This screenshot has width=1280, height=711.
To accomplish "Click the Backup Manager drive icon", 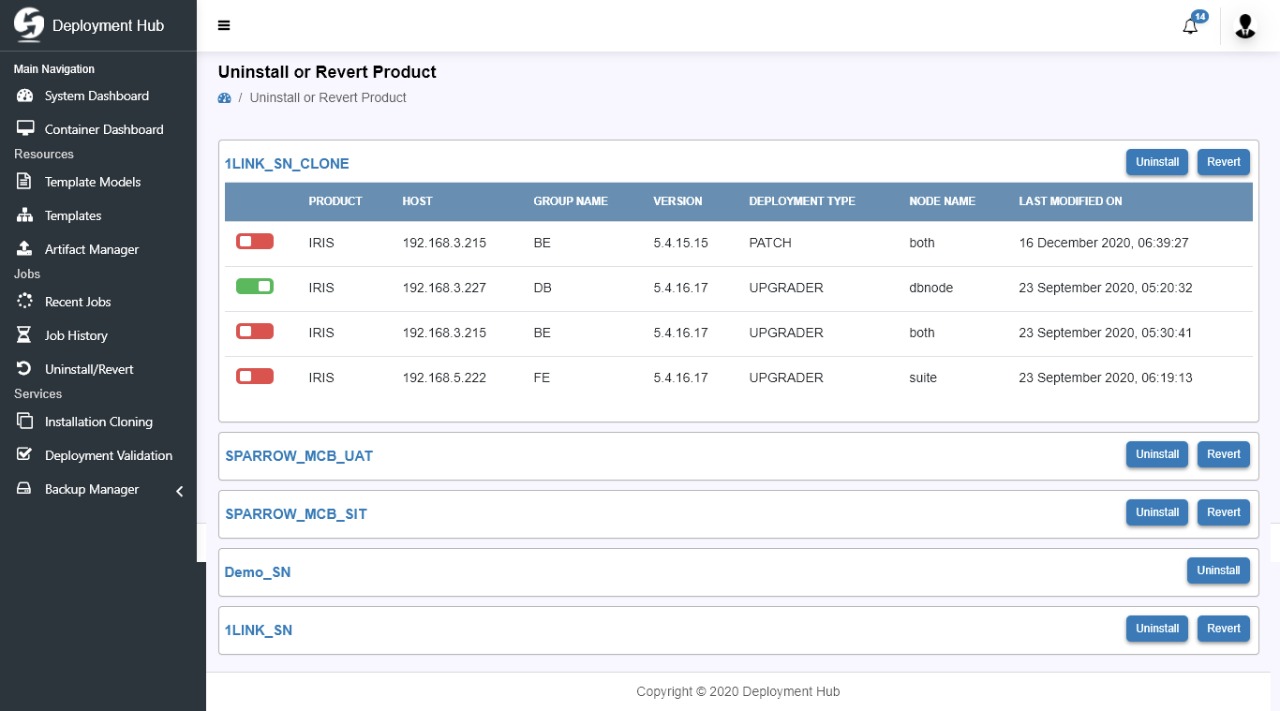I will (x=25, y=489).
